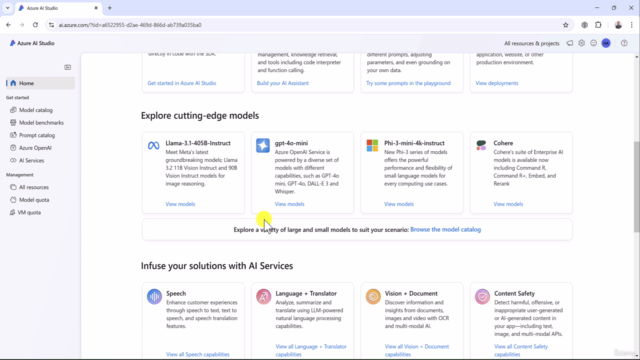This screenshot has height=360, width=640.
Task: Click the Azure OpenAI sidebar icon
Action: 13,148
